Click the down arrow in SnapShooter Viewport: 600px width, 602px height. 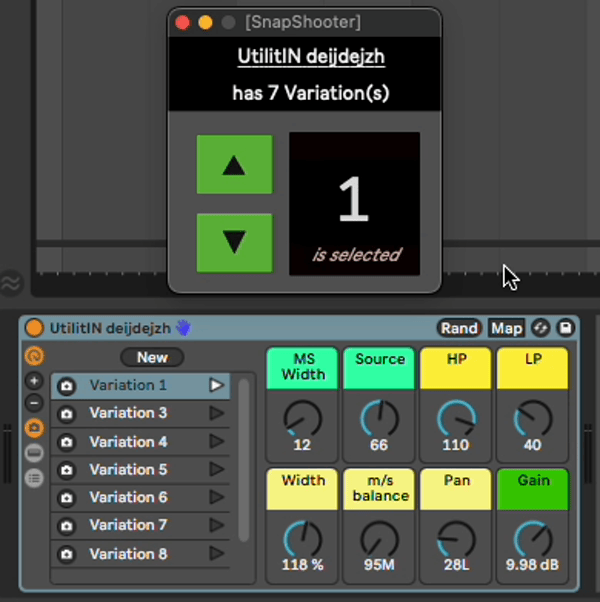coord(234,242)
